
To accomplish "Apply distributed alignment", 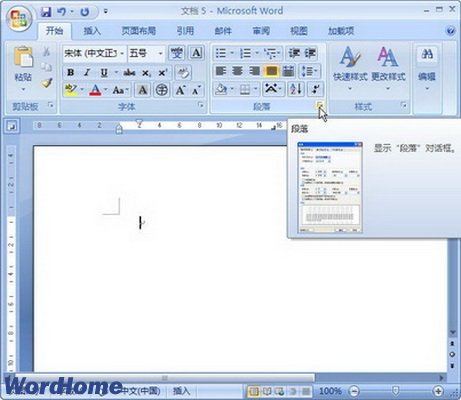I will click(x=288, y=71).
